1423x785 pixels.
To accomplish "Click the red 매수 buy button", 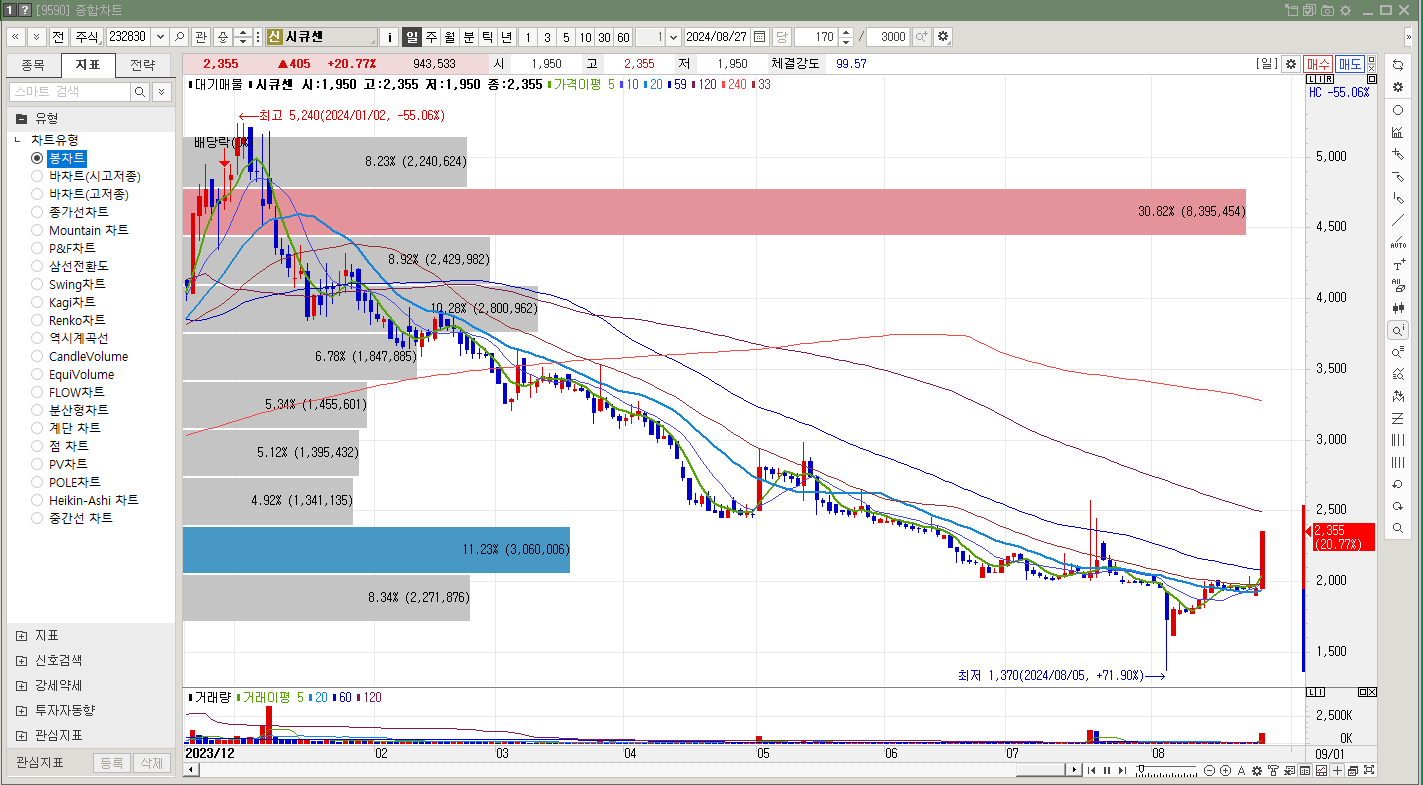I will [1318, 64].
